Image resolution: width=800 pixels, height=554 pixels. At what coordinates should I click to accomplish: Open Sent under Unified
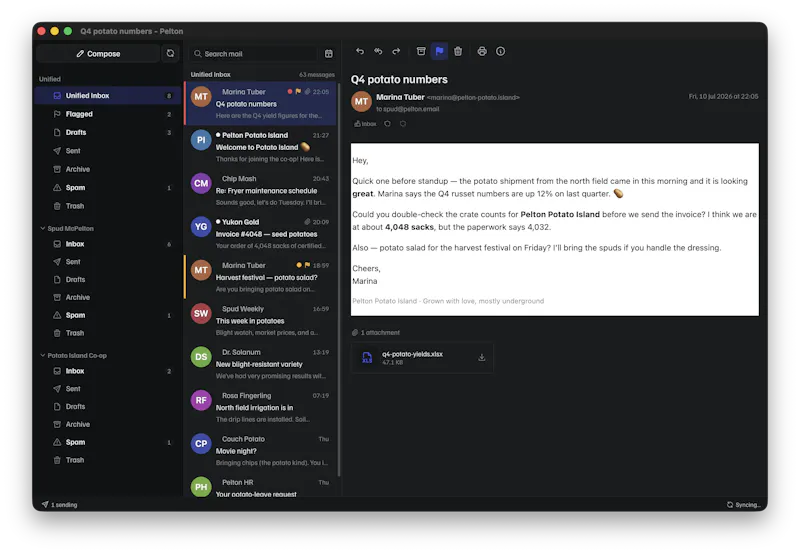tap(107, 150)
